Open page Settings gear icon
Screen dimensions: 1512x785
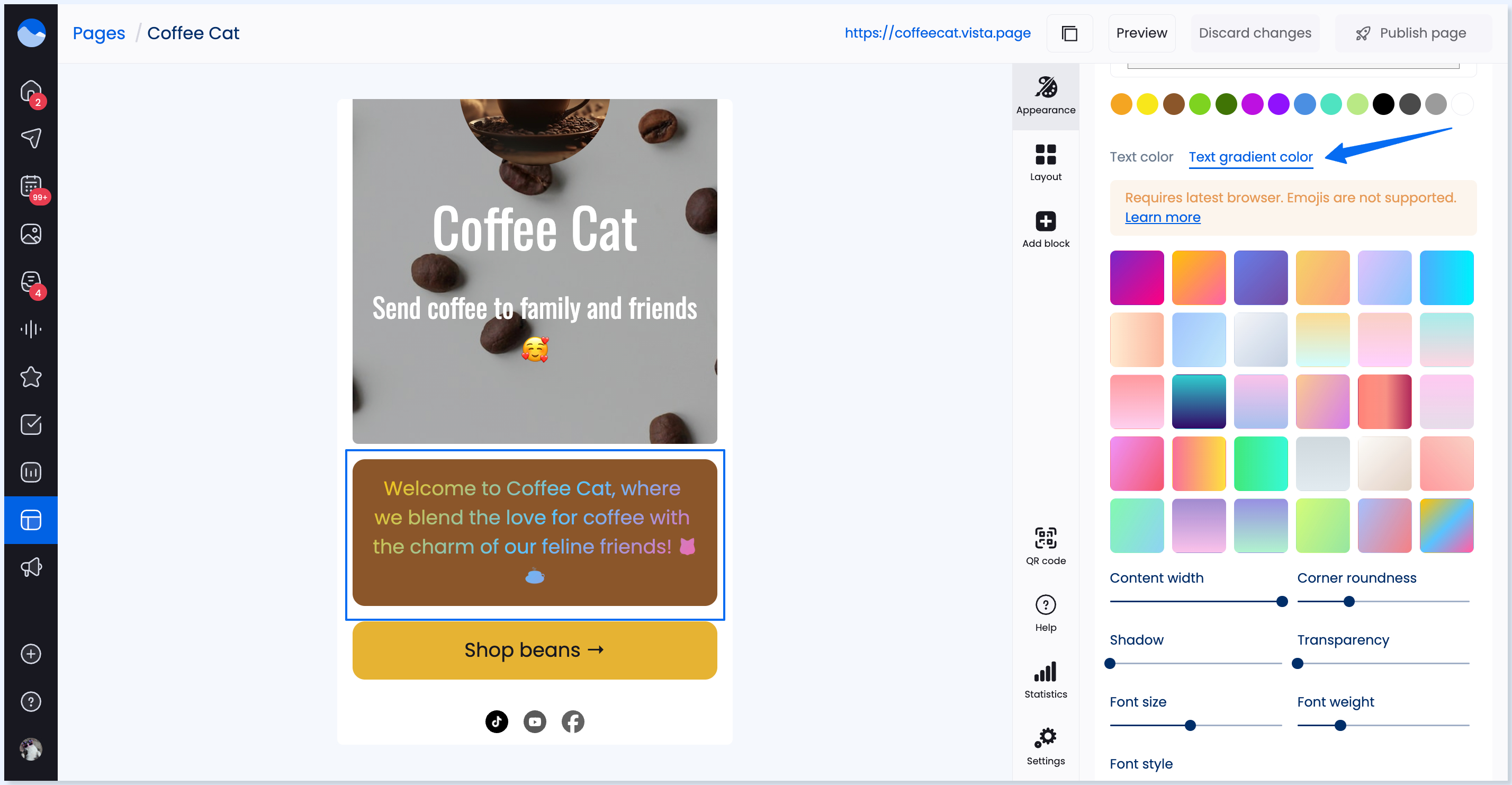[1046, 737]
